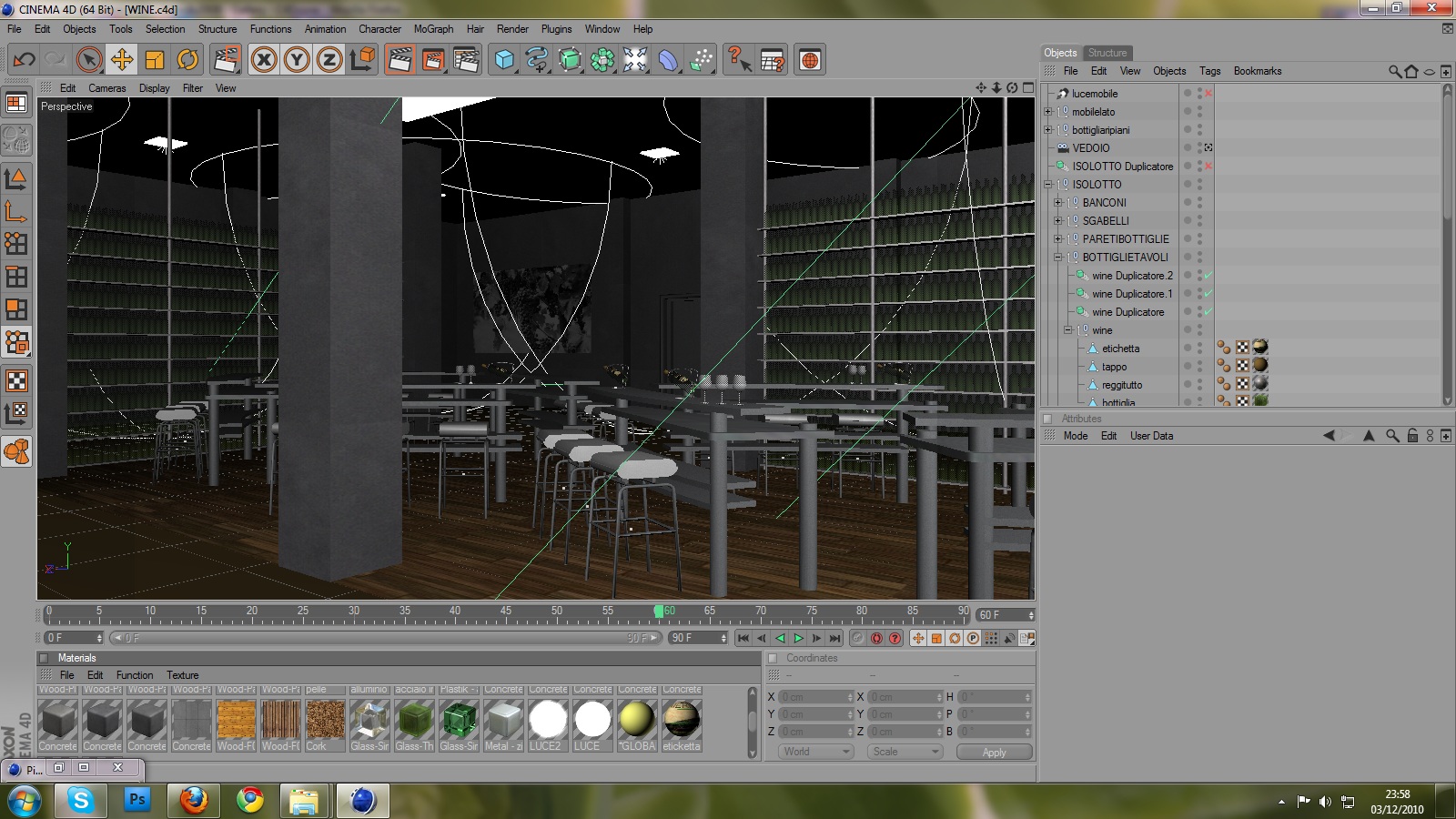The height and width of the screenshot is (819, 1456).
Task: Click frame 30 on the timeline ruler
Action: pos(353,614)
